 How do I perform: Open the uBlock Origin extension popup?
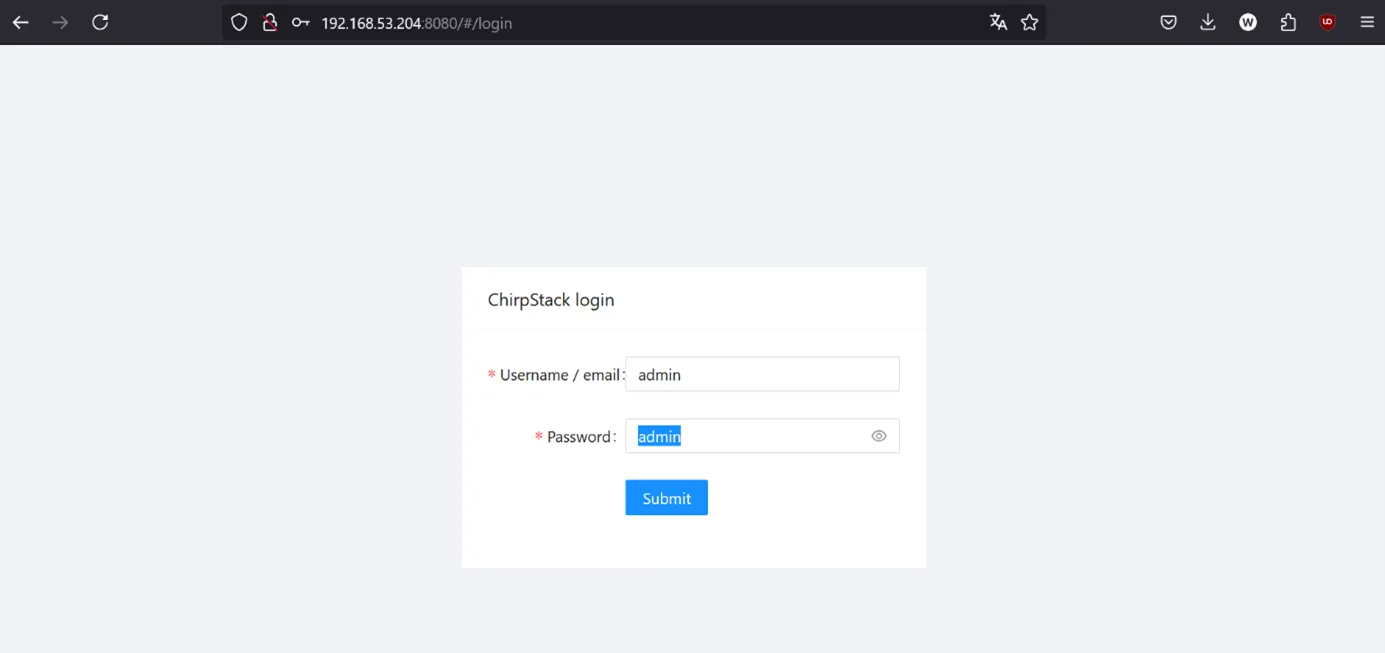(x=1328, y=22)
